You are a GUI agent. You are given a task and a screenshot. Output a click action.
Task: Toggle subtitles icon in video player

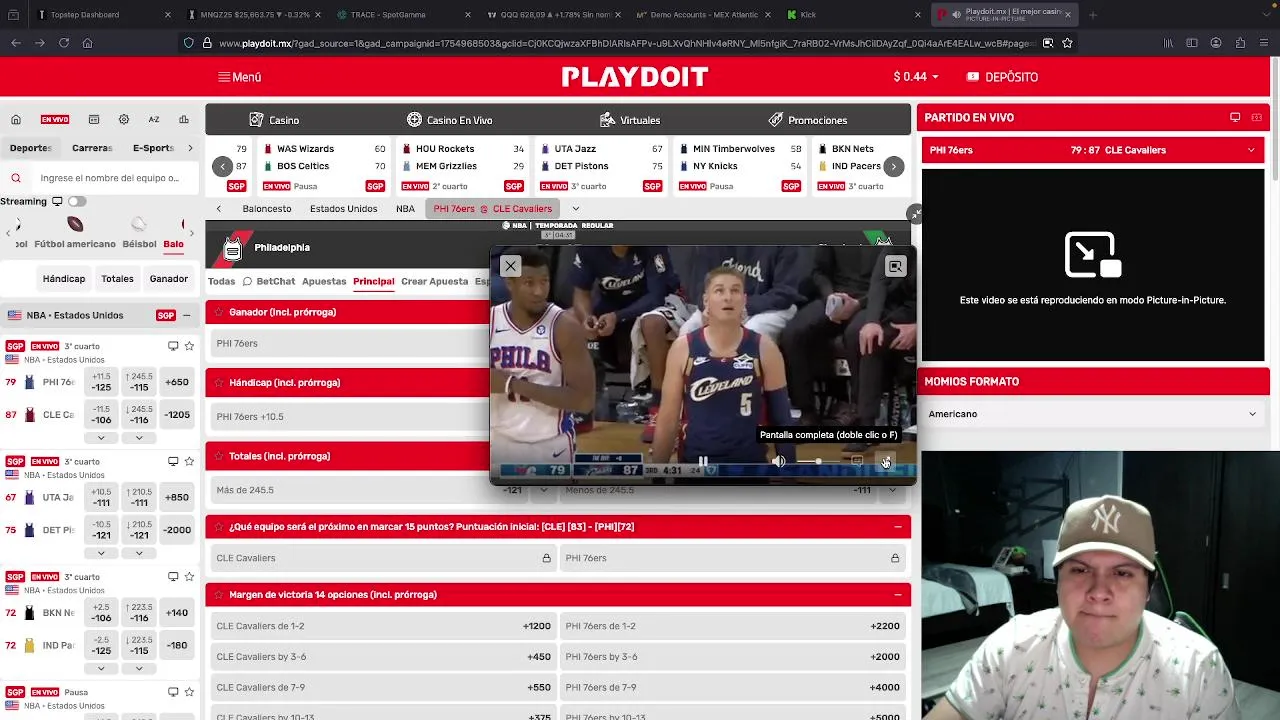click(857, 461)
